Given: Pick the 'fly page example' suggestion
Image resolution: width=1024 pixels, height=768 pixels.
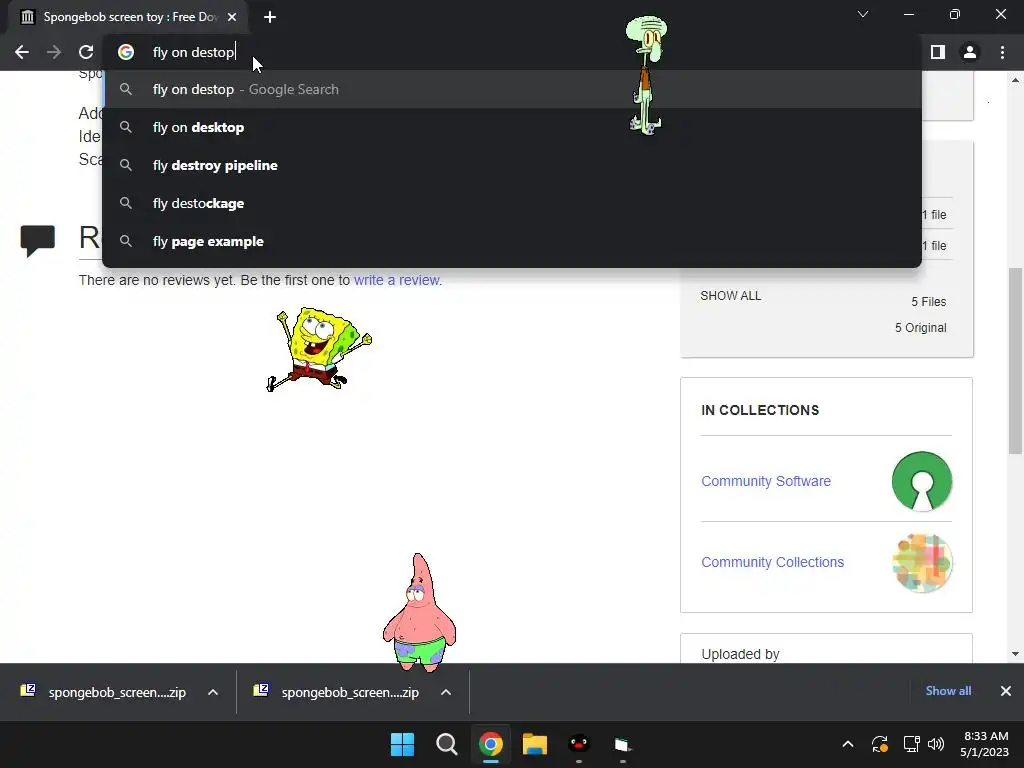Looking at the screenshot, I should tap(512, 241).
